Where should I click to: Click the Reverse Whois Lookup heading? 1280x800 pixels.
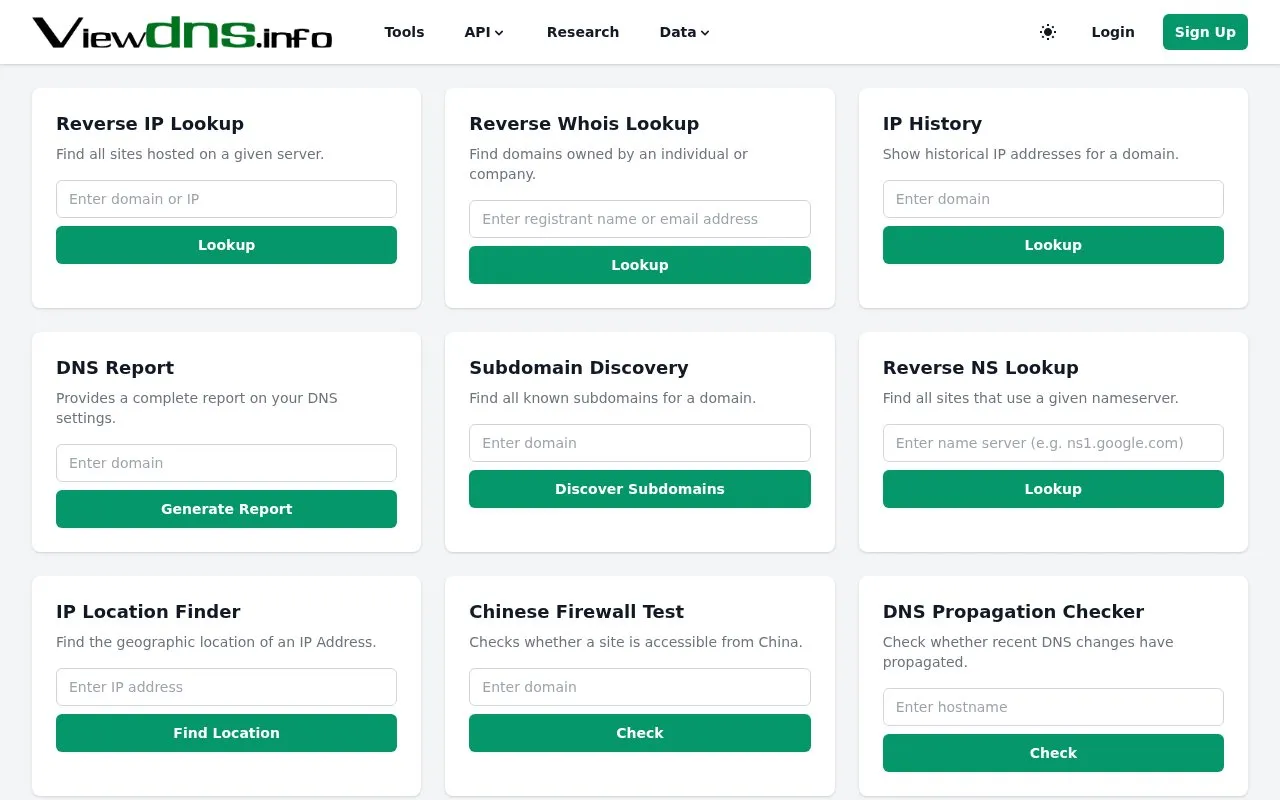point(584,124)
